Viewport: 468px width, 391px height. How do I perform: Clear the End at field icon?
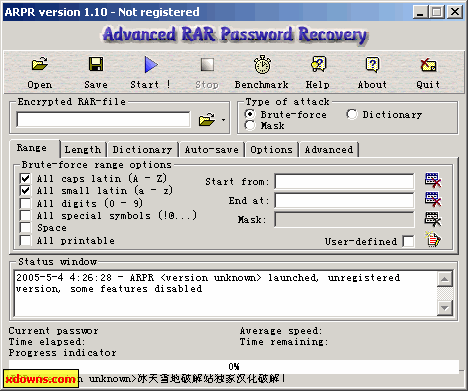coord(433,199)
